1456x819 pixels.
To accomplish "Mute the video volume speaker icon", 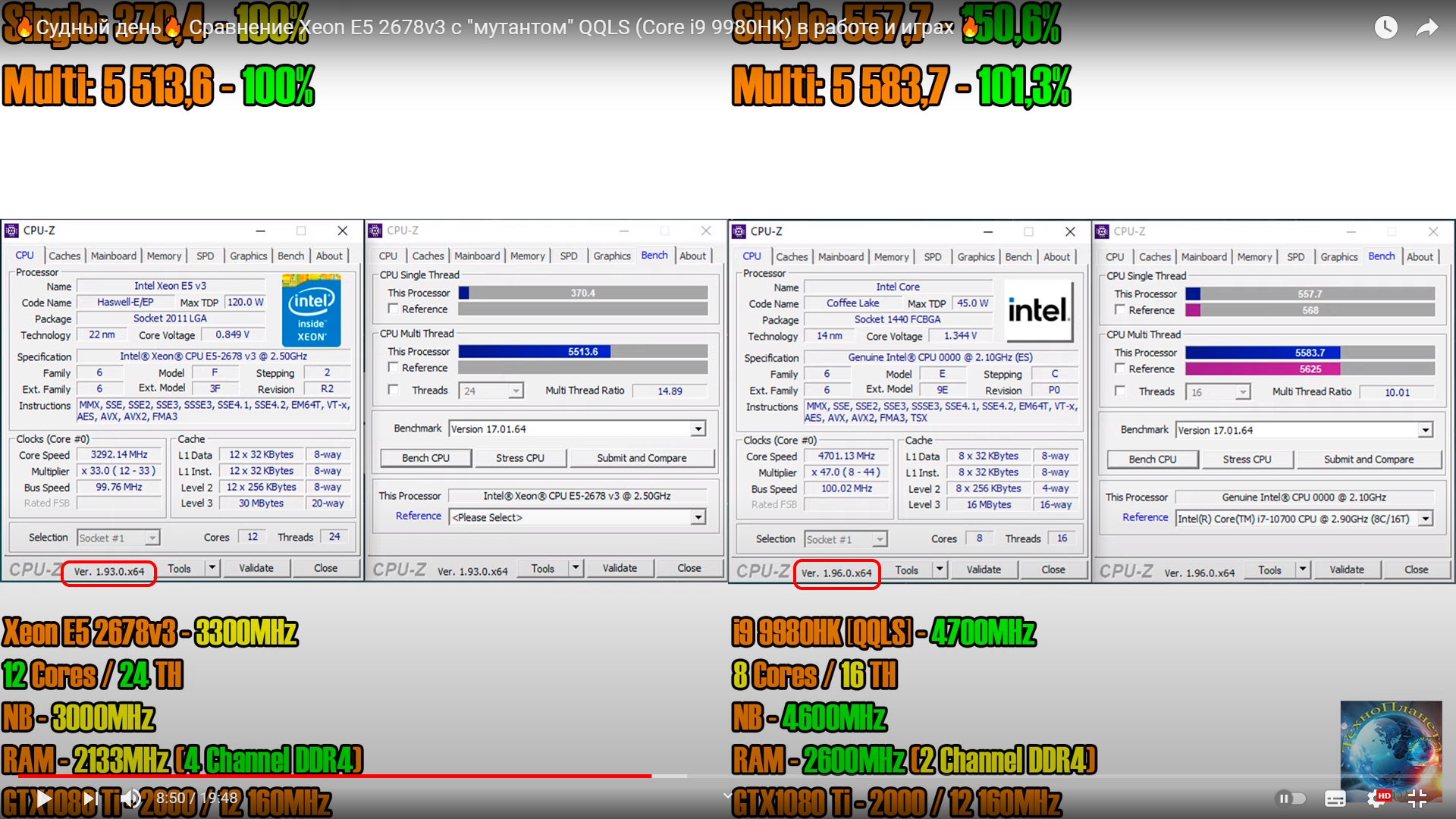I will pyautogui.click(x=130, y=798).
